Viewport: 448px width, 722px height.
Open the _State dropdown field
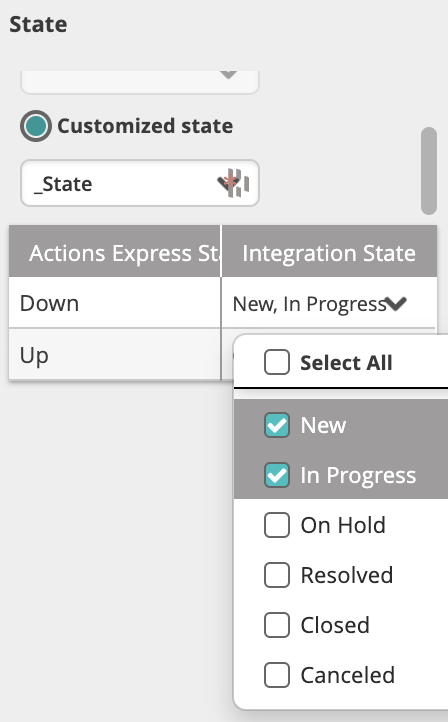point(140,183)
